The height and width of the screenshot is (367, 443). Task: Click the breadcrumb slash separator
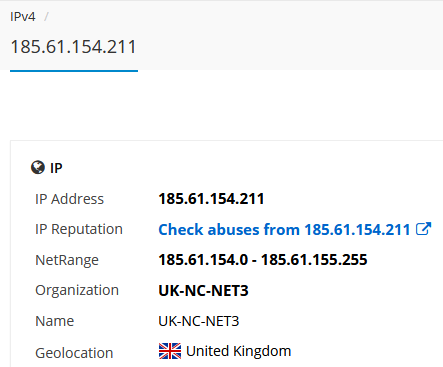(46, 17)
